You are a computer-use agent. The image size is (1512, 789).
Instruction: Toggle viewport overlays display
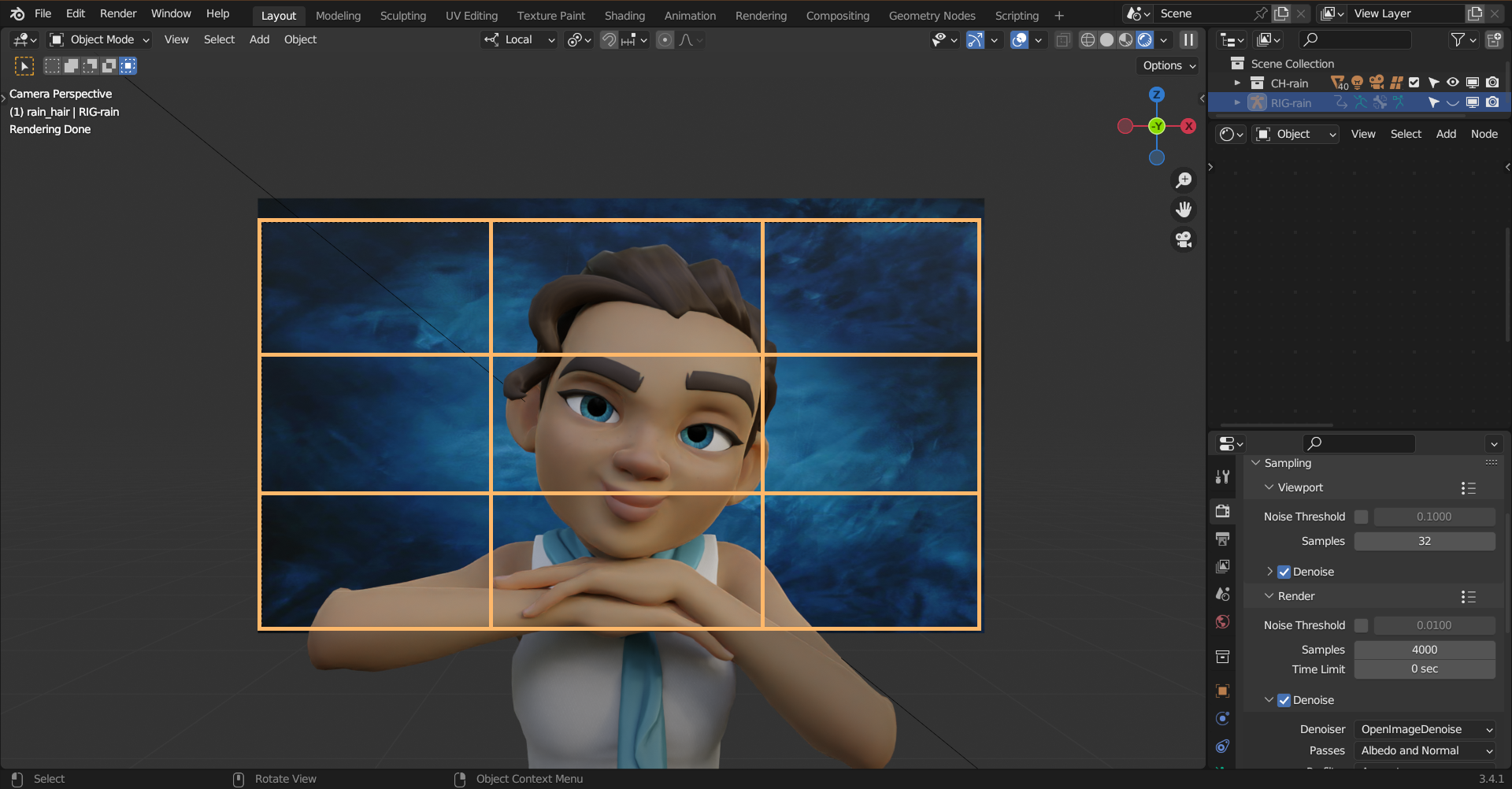point(1019,39)
